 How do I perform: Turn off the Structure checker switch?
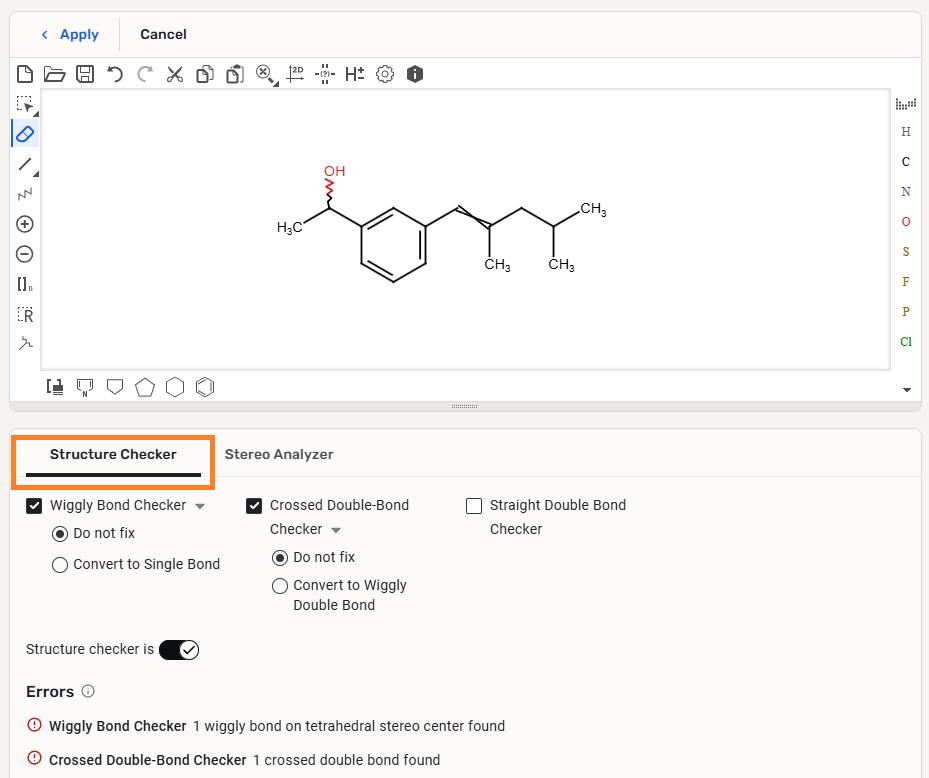click(x=180, y=650)
